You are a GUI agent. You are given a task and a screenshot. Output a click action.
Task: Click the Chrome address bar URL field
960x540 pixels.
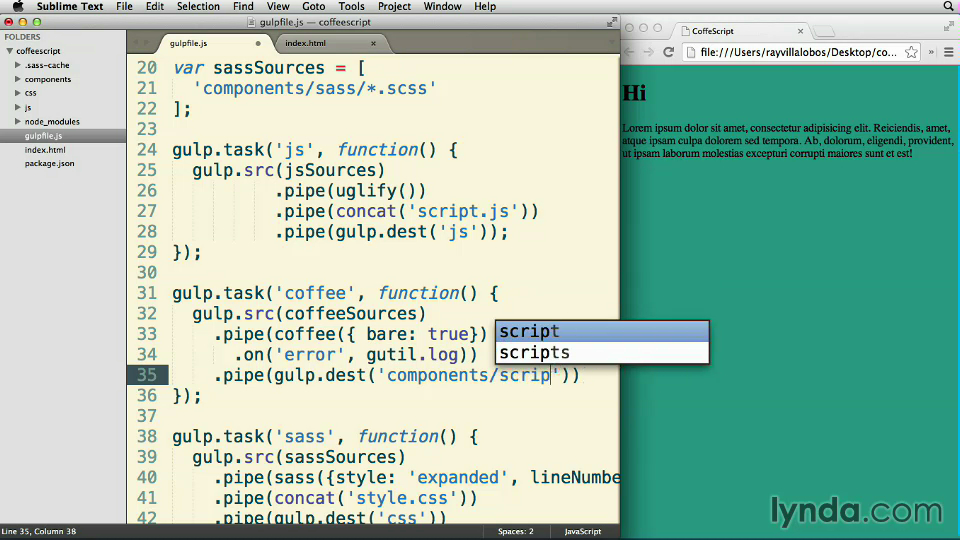click(790, 52)
